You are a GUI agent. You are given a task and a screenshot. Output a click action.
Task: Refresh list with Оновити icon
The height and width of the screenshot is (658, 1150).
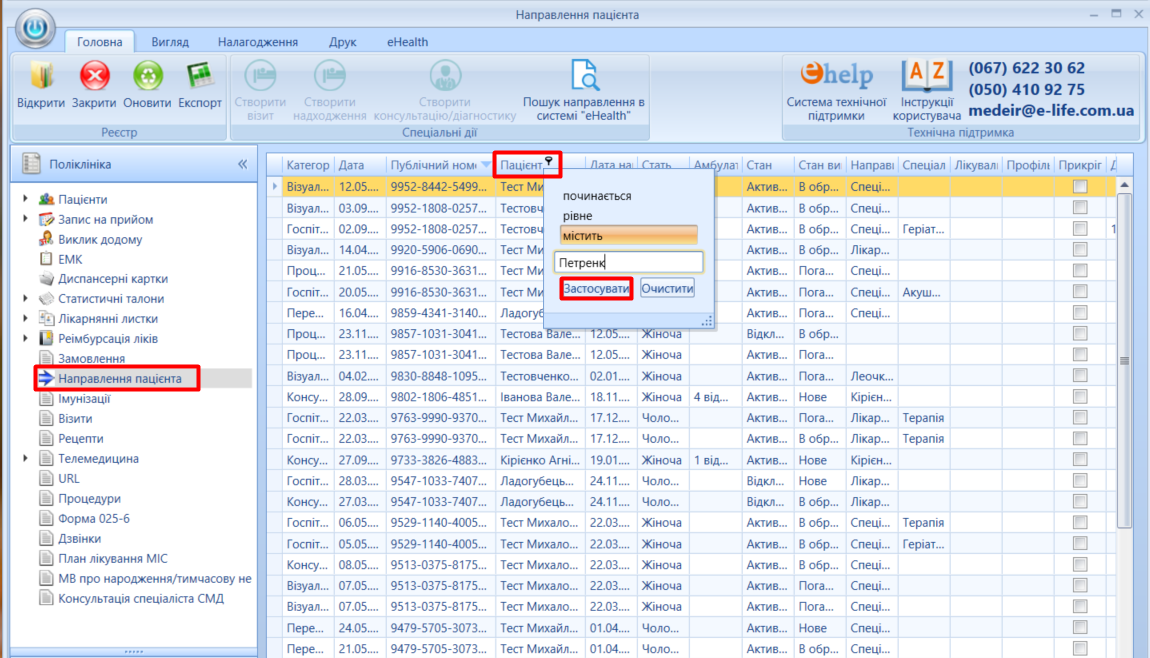pyautogui.click(x=147, y=85)
